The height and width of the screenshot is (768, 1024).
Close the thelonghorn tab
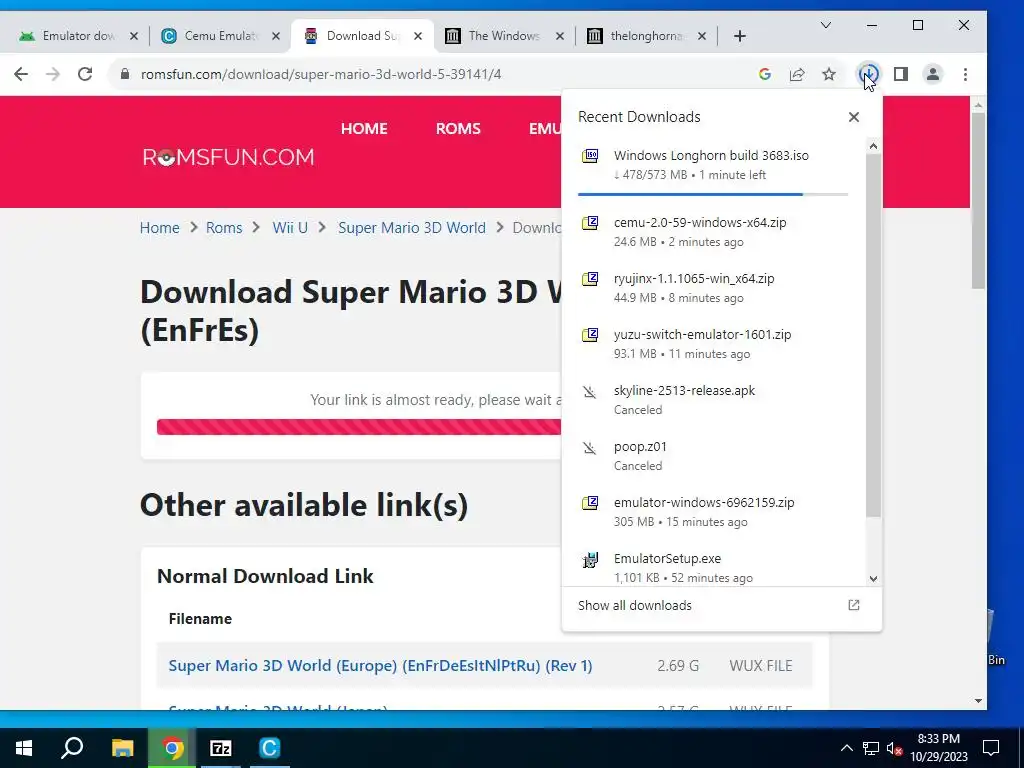[x=702, y=36]
